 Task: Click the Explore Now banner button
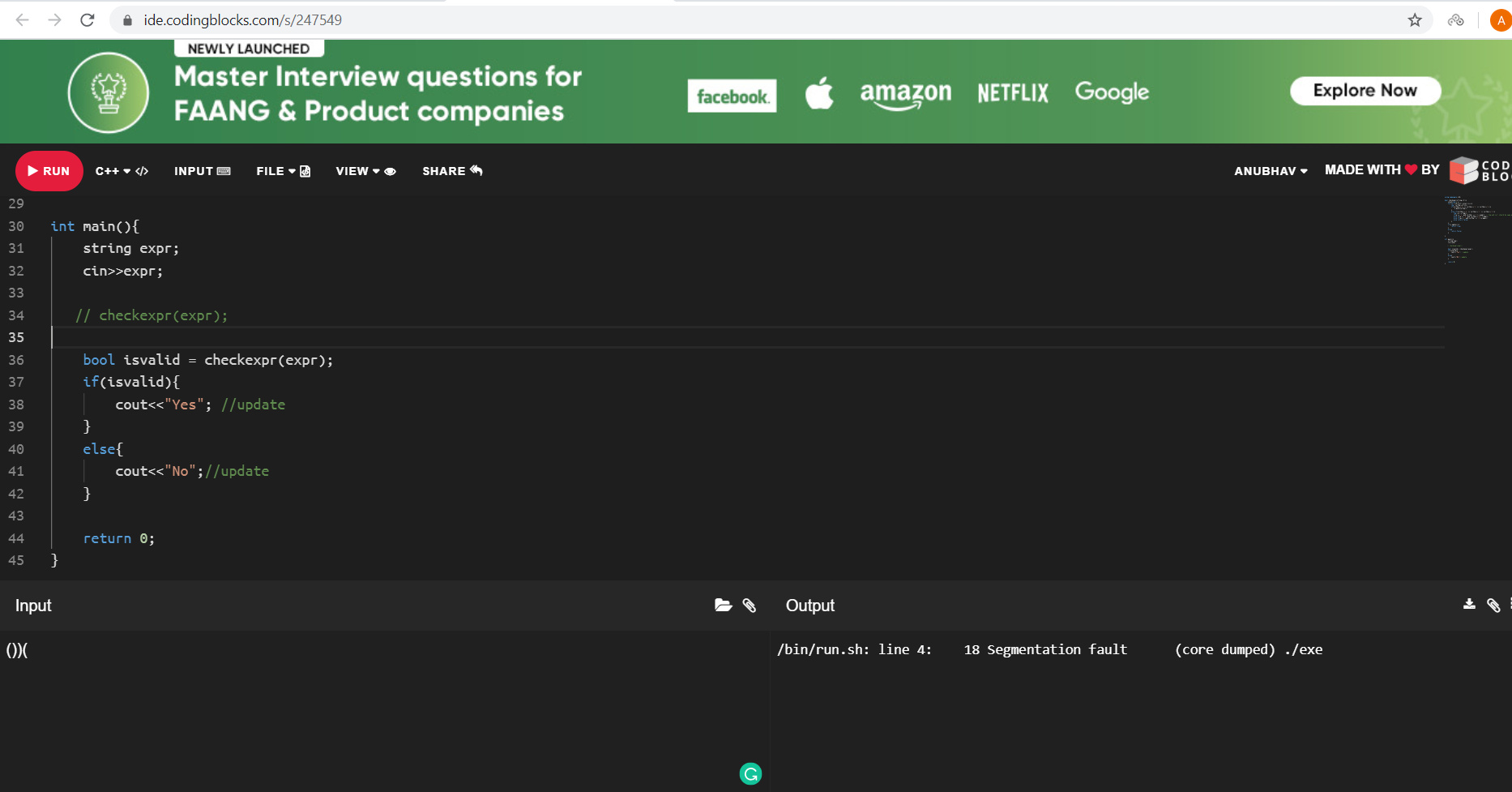(x=1365, y=91)
